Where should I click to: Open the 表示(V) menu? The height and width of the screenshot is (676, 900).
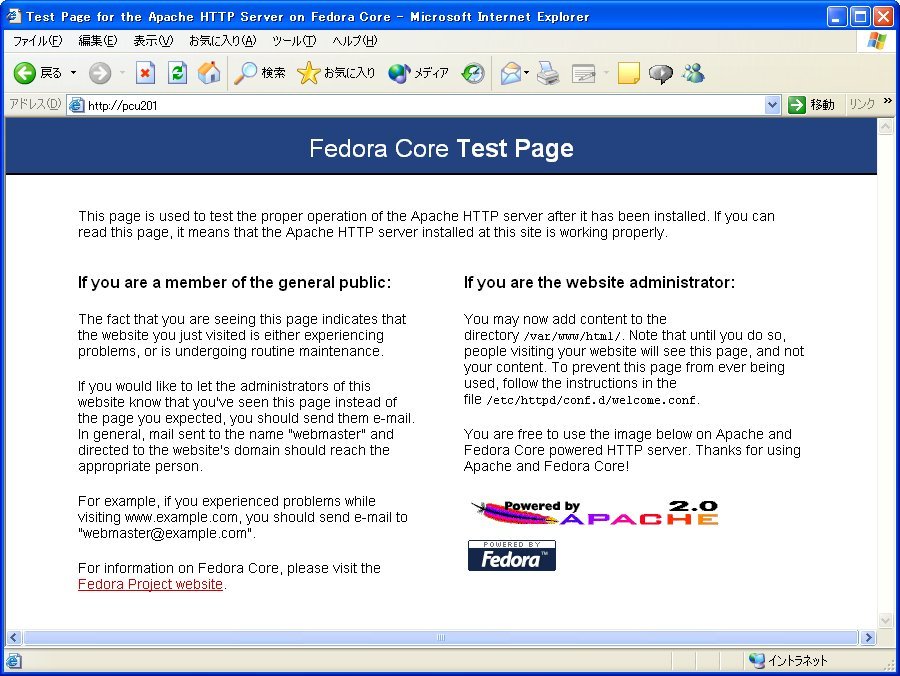153,41
